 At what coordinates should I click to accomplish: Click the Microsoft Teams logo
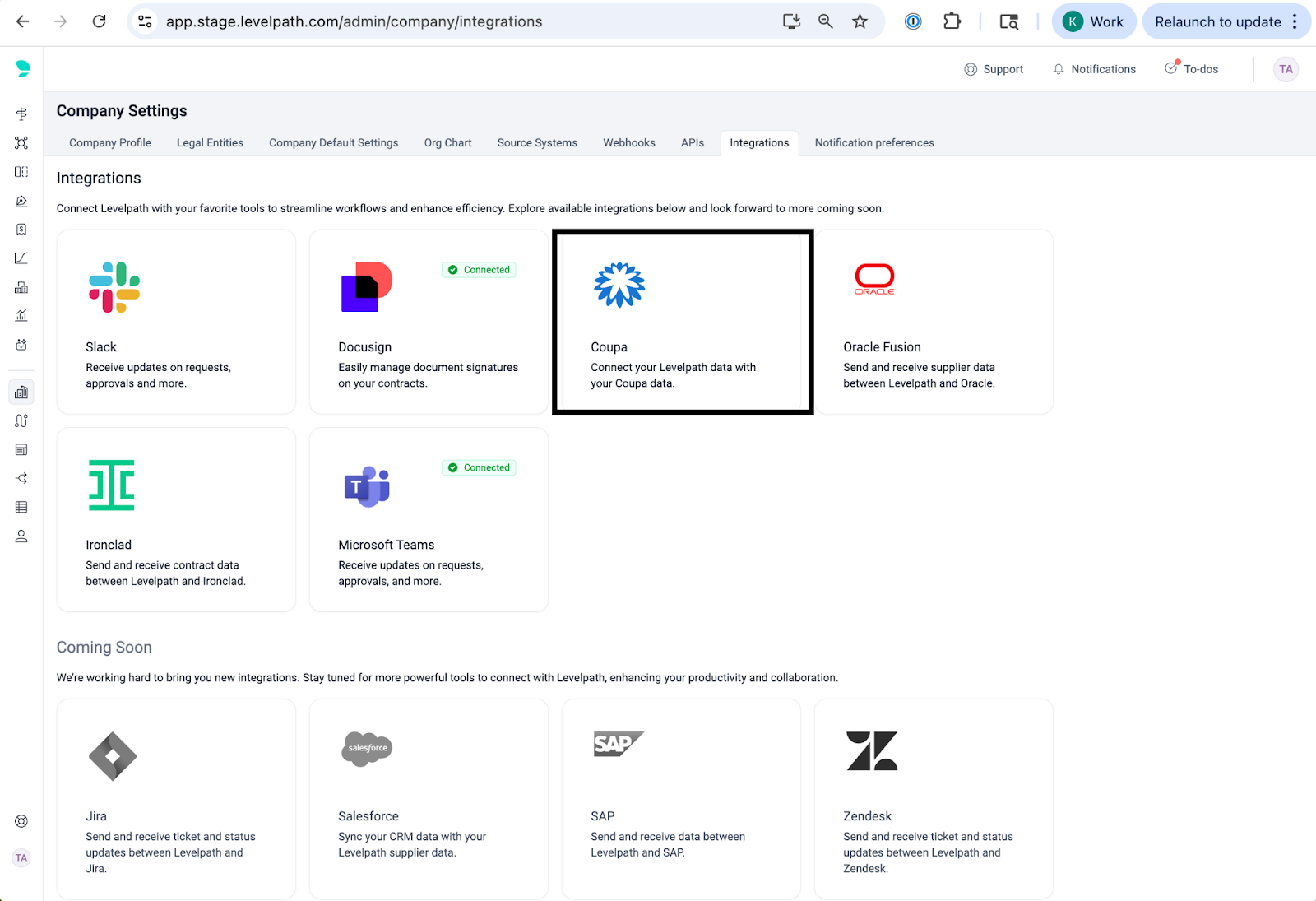pos(367,486)
